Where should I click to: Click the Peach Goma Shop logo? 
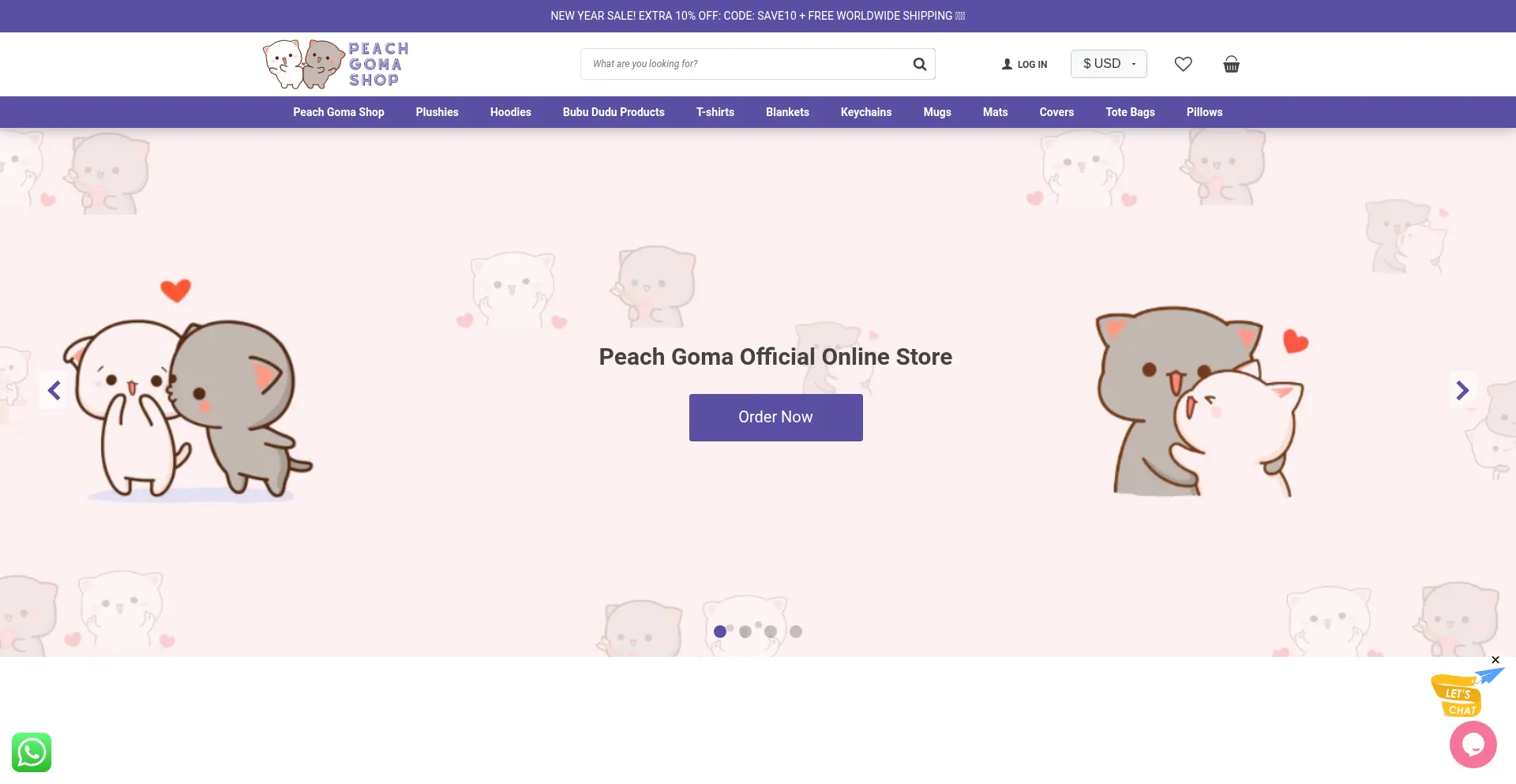coord(334,63)
